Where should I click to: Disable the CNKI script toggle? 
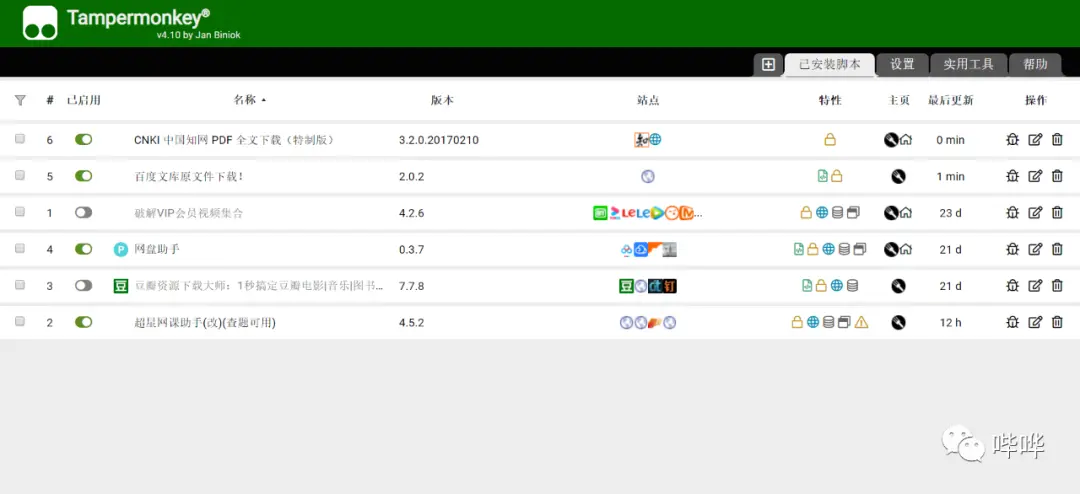point(83,140)
